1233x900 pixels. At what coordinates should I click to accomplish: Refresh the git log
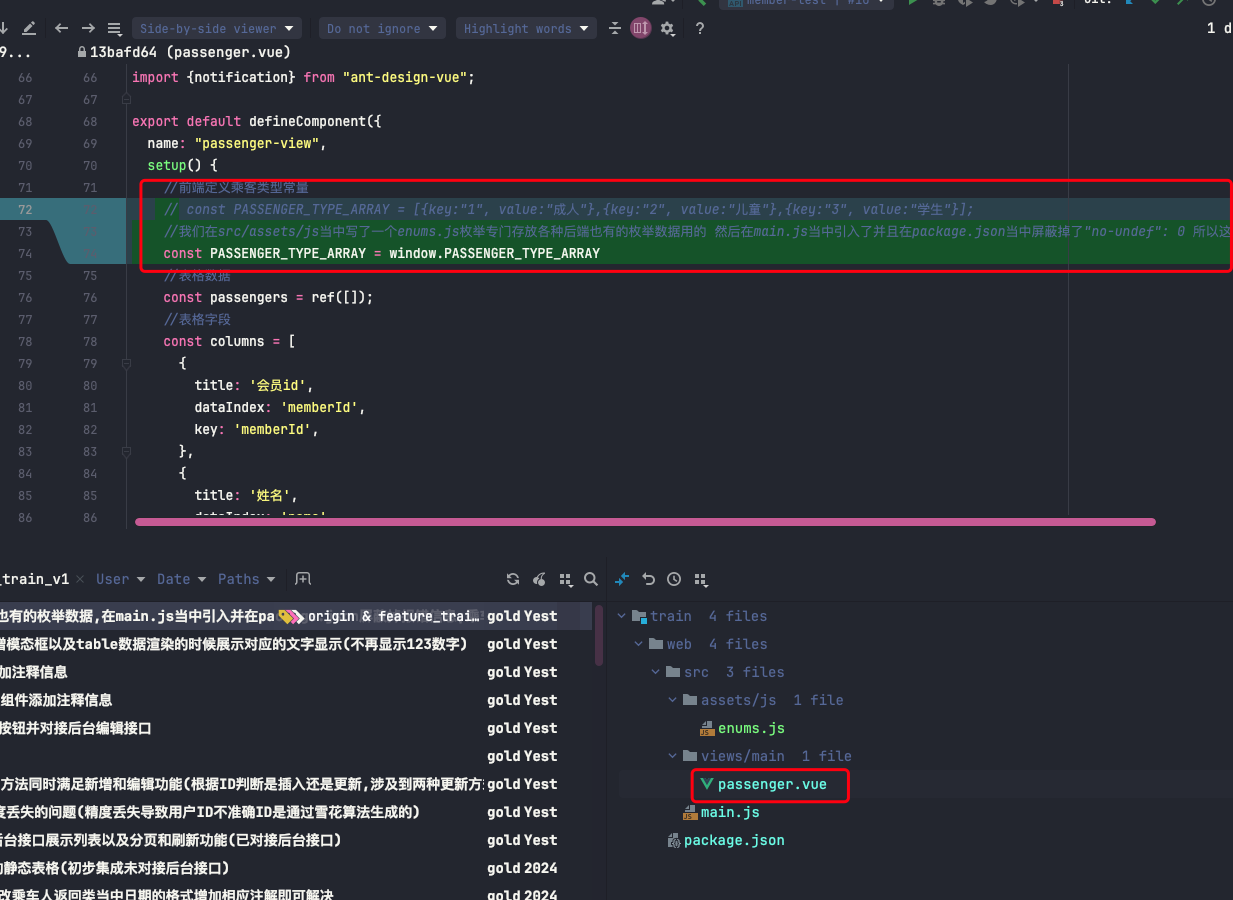[x=513, y=579]
